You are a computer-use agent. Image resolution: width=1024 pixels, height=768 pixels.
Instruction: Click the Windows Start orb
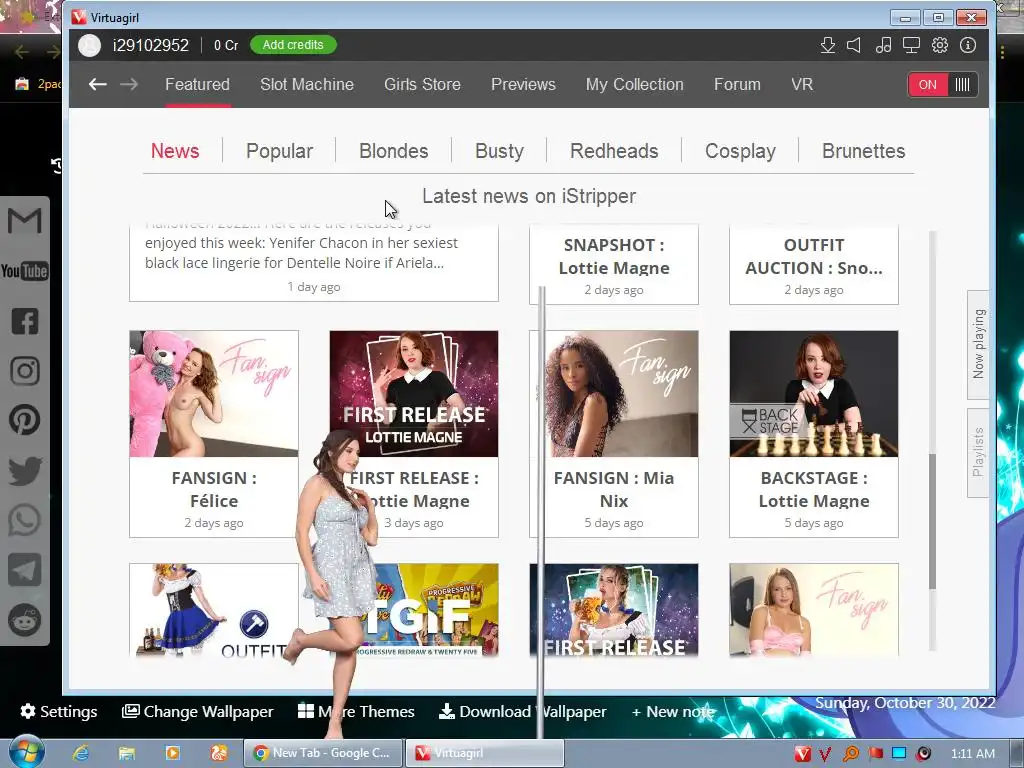27,752
